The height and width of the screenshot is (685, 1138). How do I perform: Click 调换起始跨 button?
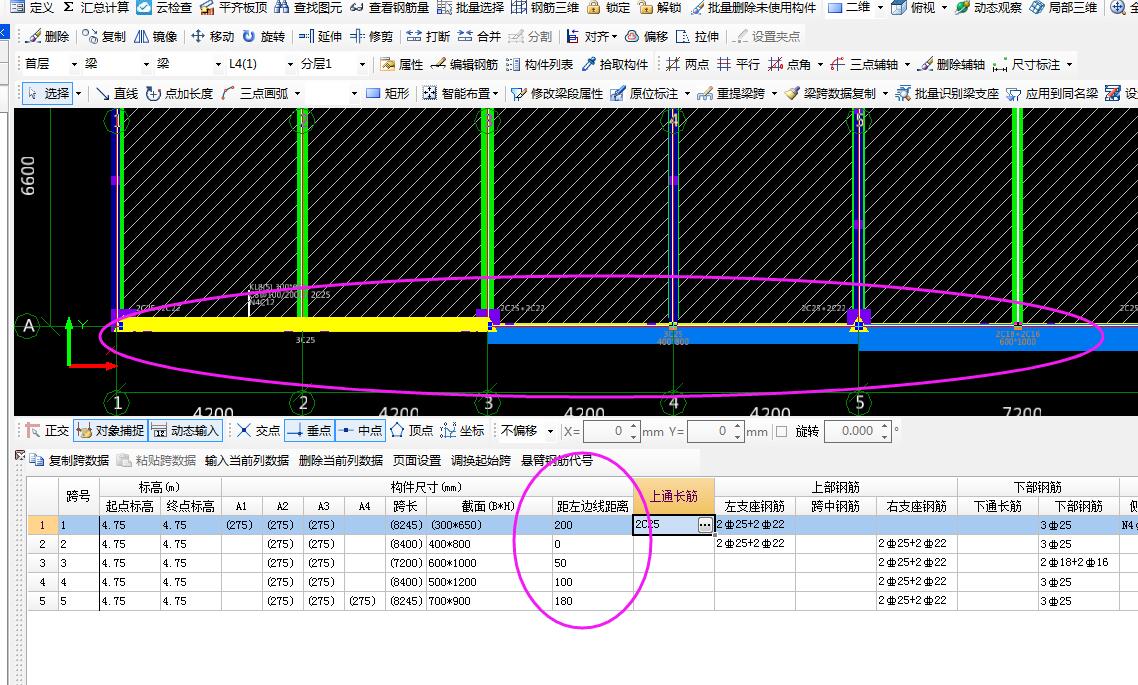point(481,461)
